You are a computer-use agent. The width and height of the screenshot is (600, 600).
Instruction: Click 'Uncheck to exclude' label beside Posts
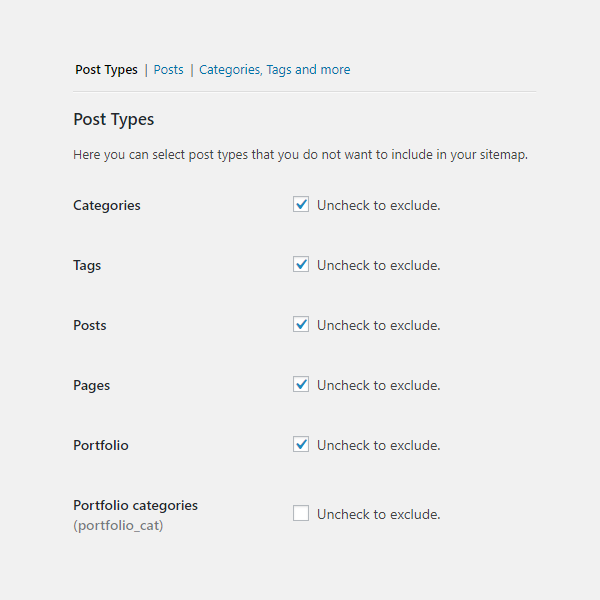(378, 325)
